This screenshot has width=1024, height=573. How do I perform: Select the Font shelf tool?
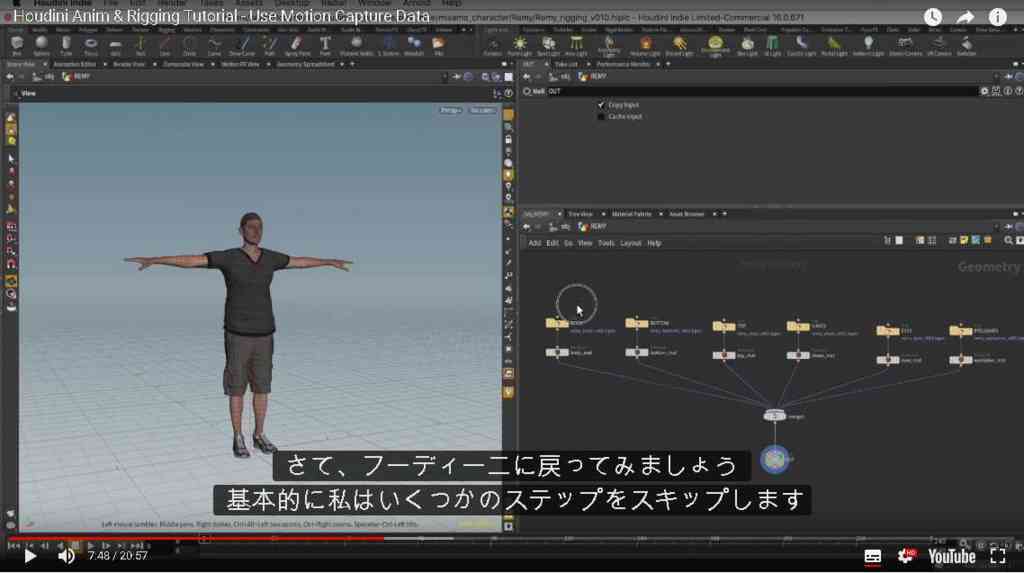325,46
